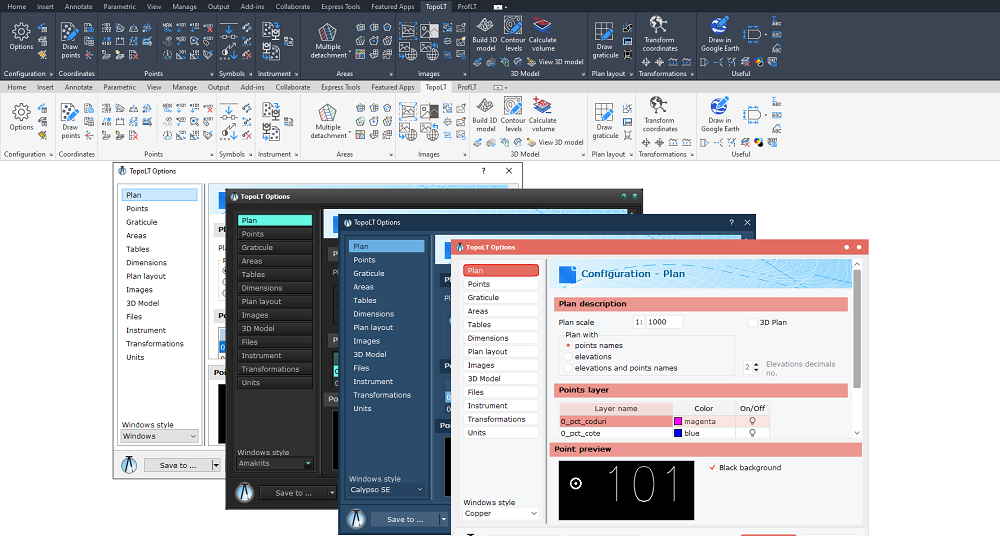This screenshot has width=1000, height=536.
Task: Open Transform coordinates in light ribbon
Action: pos(659,115)
